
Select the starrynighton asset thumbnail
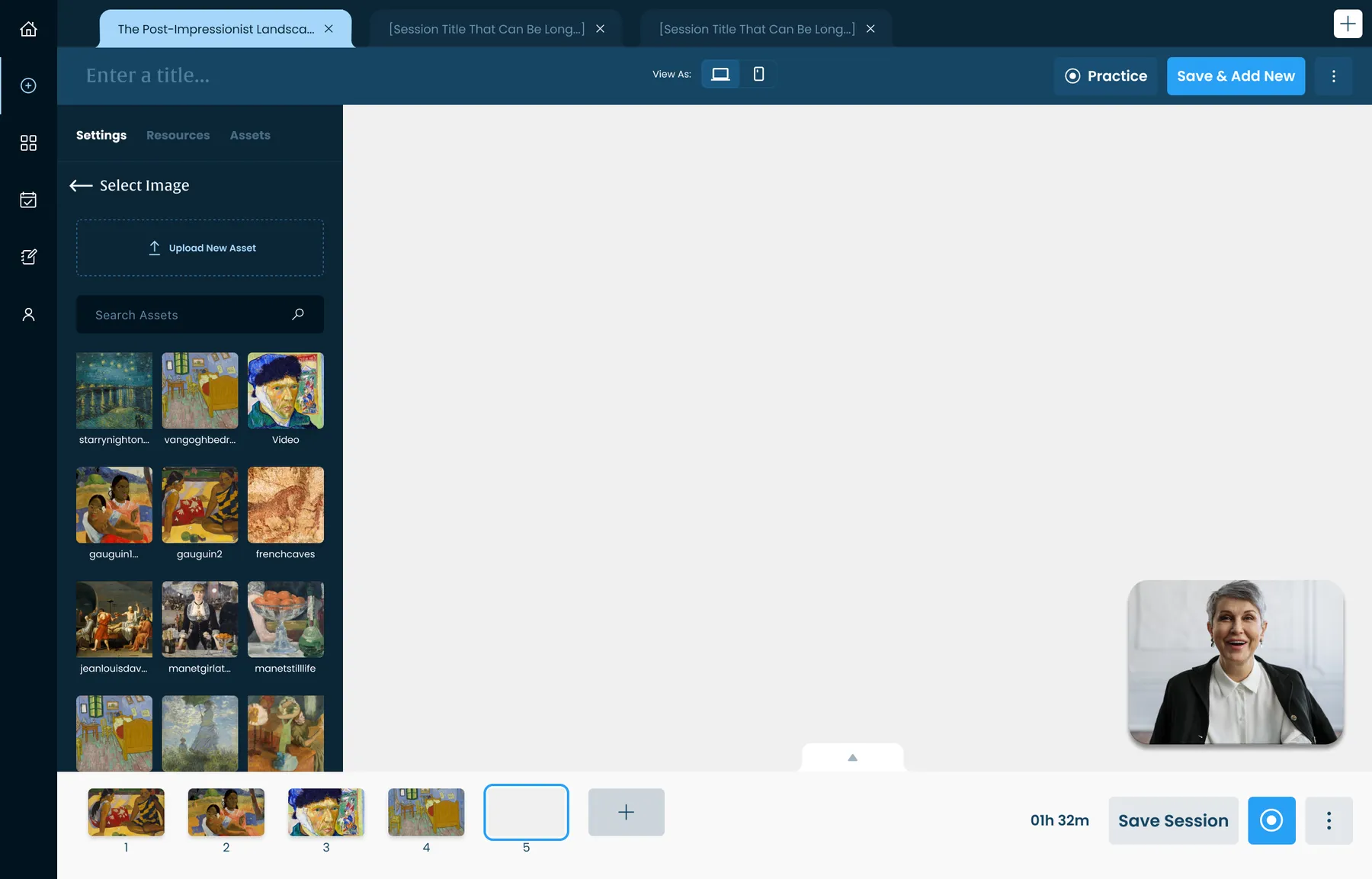(x=114, y=390)
